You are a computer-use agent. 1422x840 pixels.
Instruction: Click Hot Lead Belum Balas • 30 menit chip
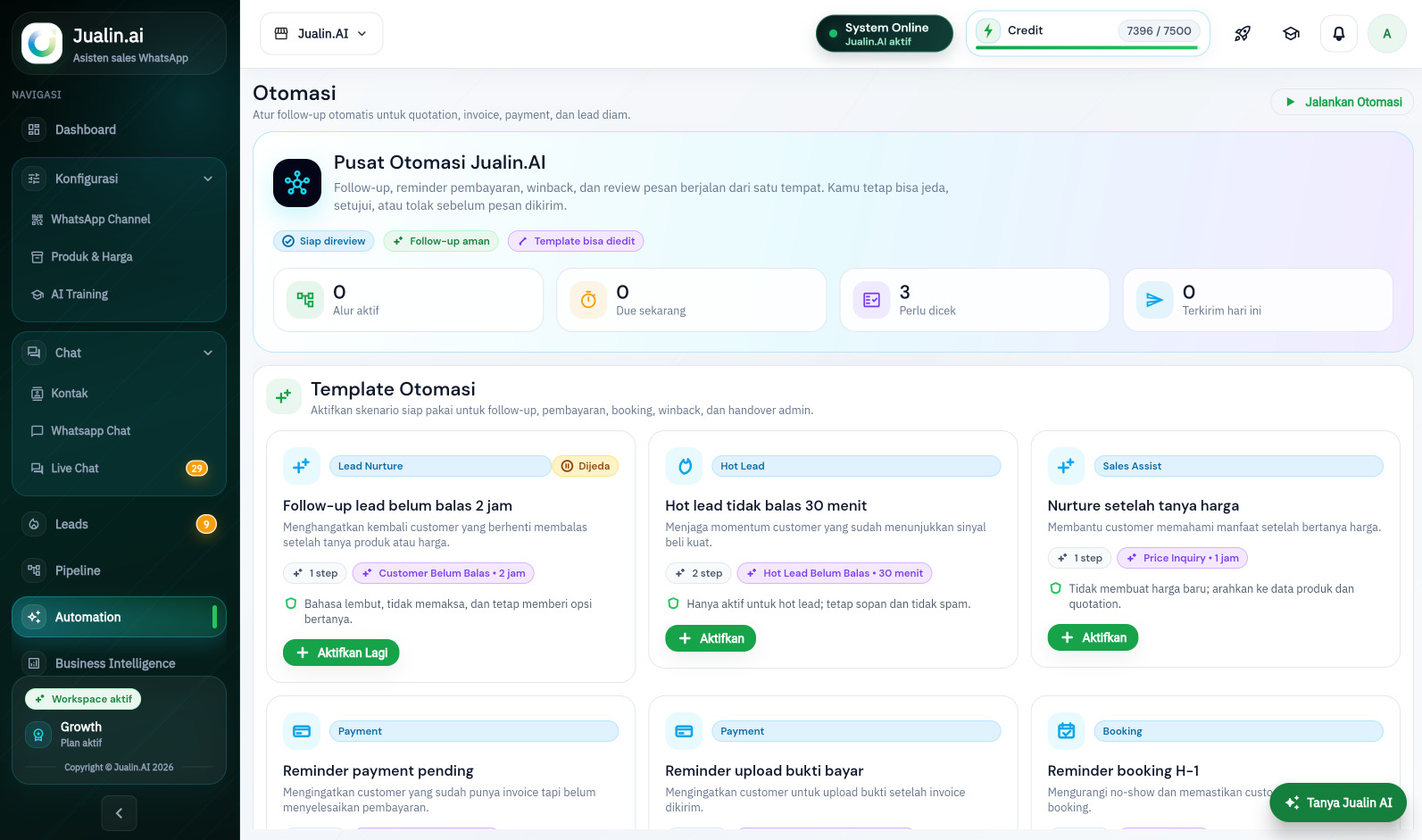(x=835, y=573)
